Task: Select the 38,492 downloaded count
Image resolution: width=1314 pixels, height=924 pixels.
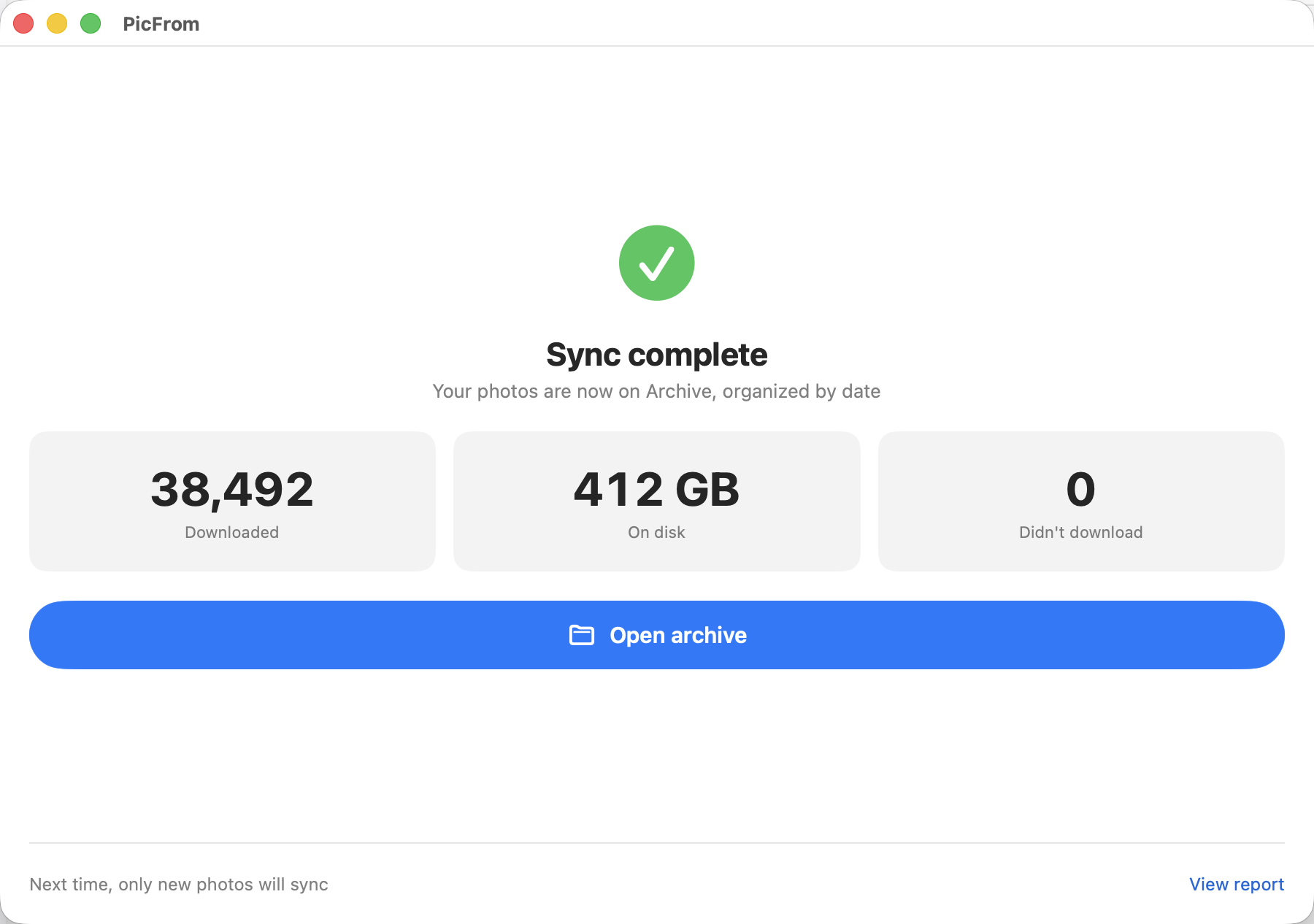Action: (x=232, y=489)
